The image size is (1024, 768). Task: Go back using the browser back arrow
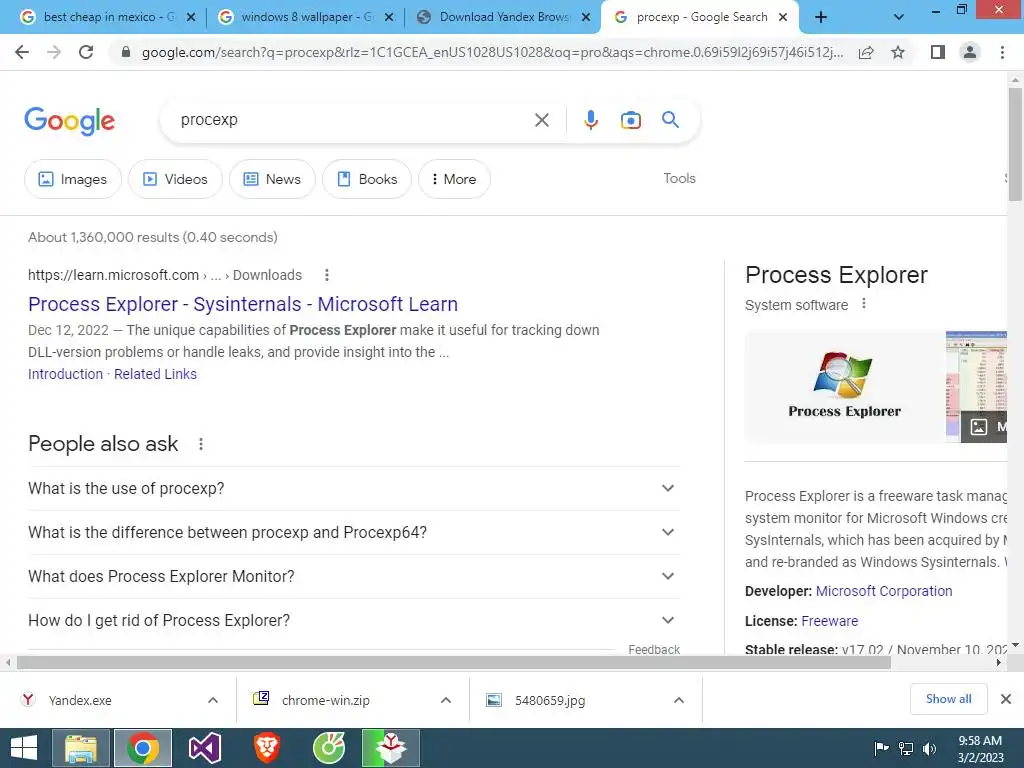[x=22, y=52]
